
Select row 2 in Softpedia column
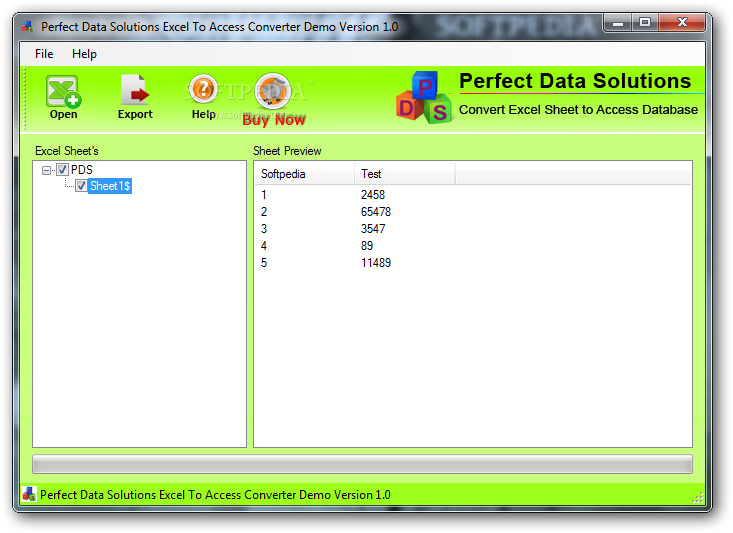coord(264,212)
